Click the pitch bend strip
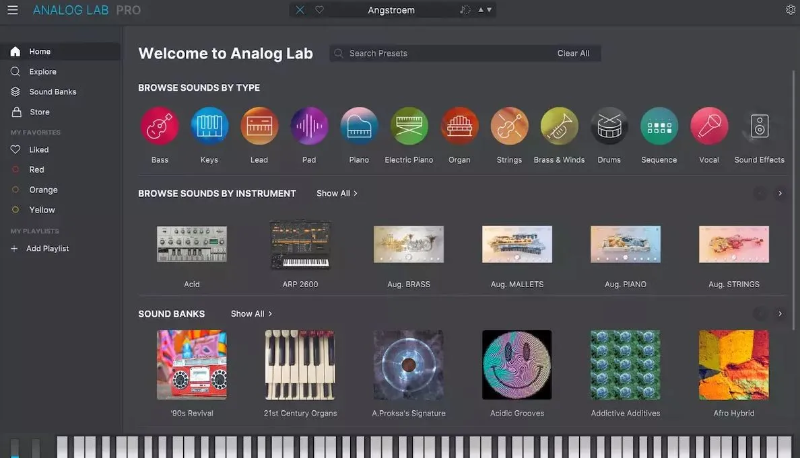This screenshot has height=458, width=800. point(15,448)
